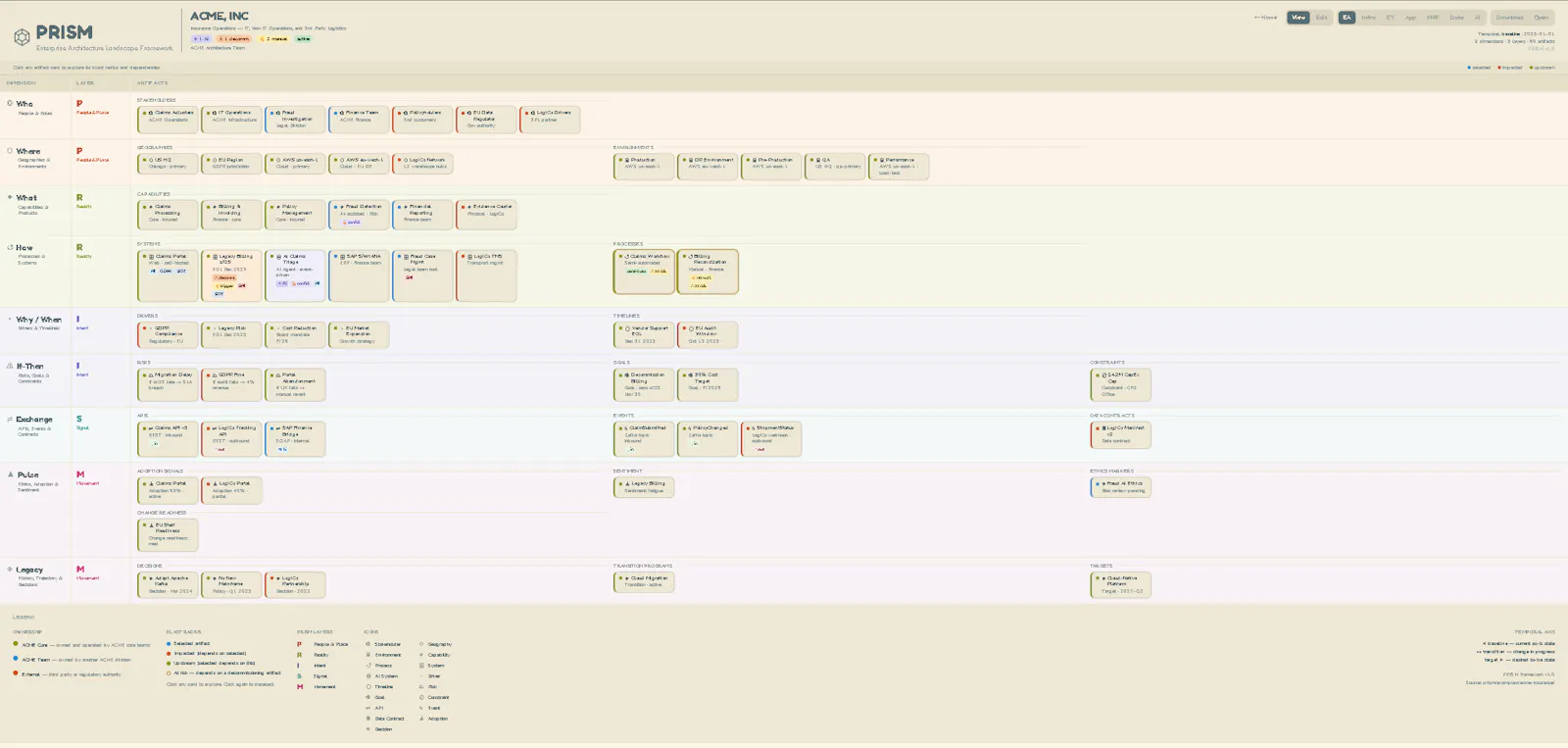The image size is (1568, 748).
Task: Open the App perspective tab
Action: pos(1410,18)
